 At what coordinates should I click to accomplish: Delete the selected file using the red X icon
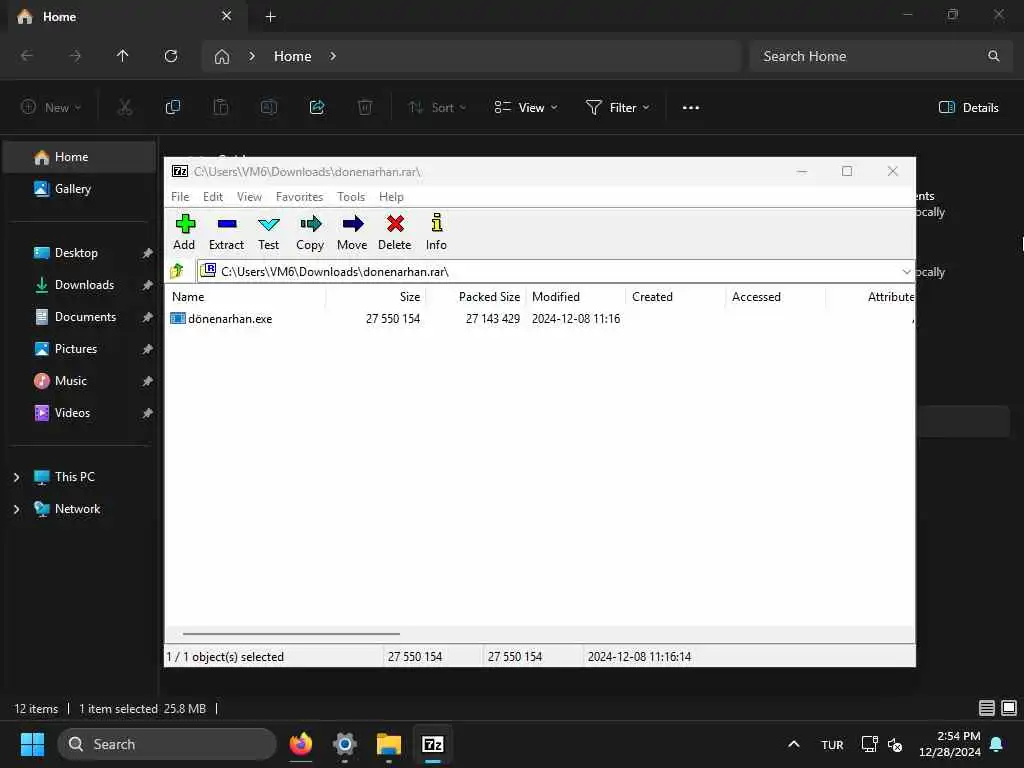click(394, 232)
